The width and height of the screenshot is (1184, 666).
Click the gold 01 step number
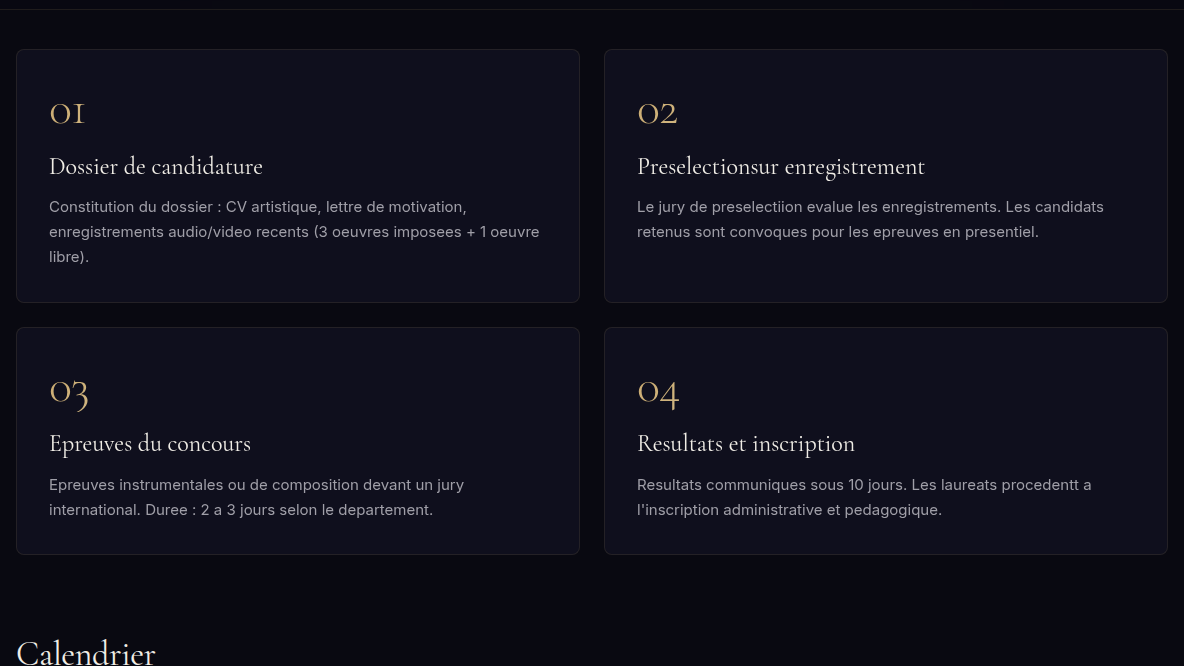pyautogui.click(x=66, y=113)
